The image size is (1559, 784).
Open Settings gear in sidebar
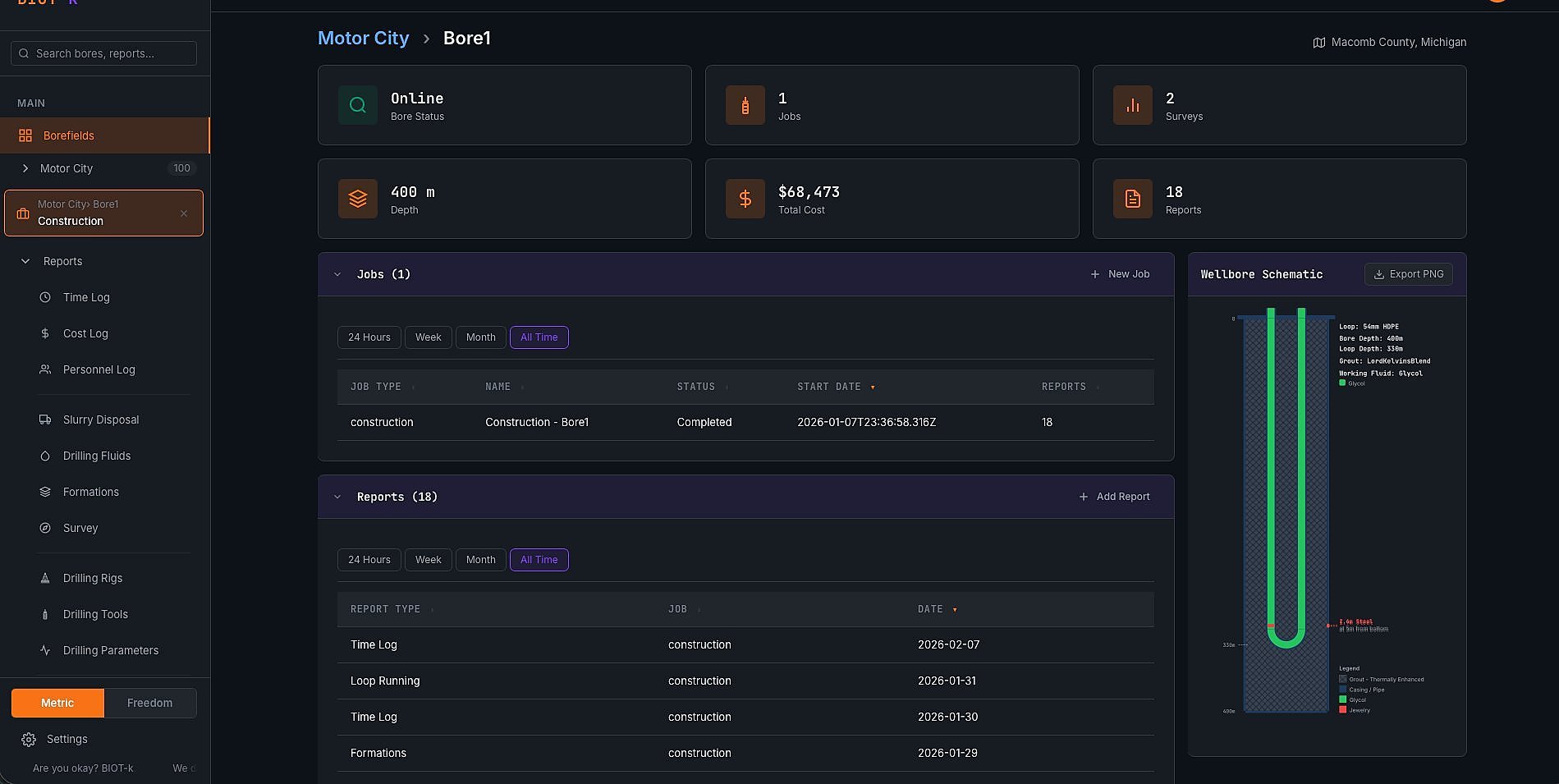click(x=29, y=740)
